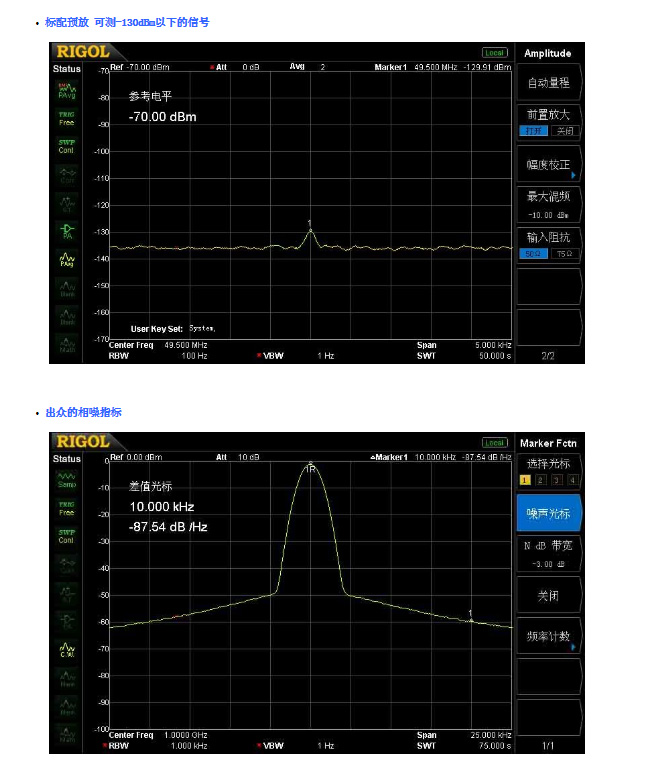This screenshot has width=650, height=772.
Task: Select the 自动量程 menu item
Action: click(x=548, y=83)
